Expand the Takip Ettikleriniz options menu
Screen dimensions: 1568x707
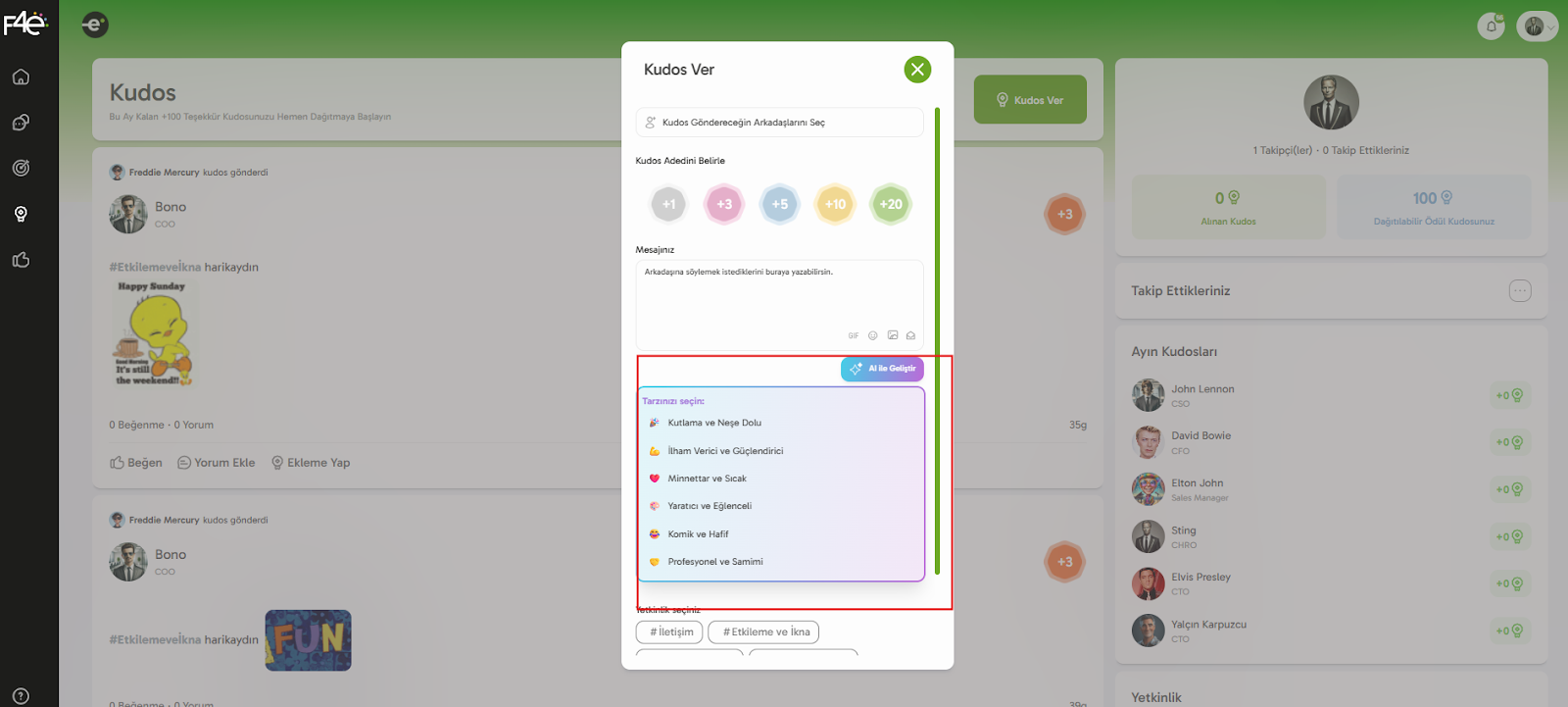click(1519, 290)
